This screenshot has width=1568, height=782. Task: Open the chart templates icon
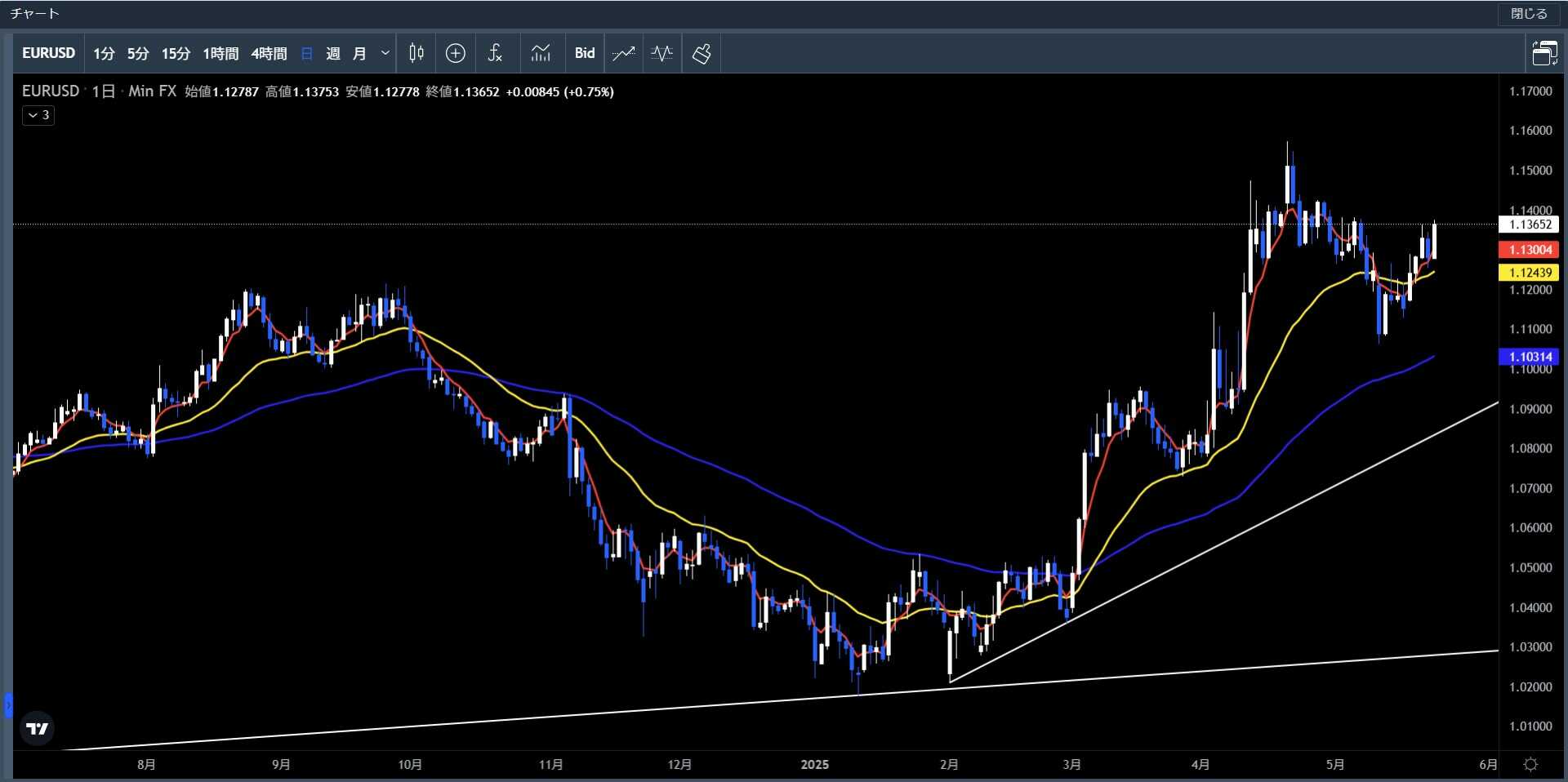541,53
